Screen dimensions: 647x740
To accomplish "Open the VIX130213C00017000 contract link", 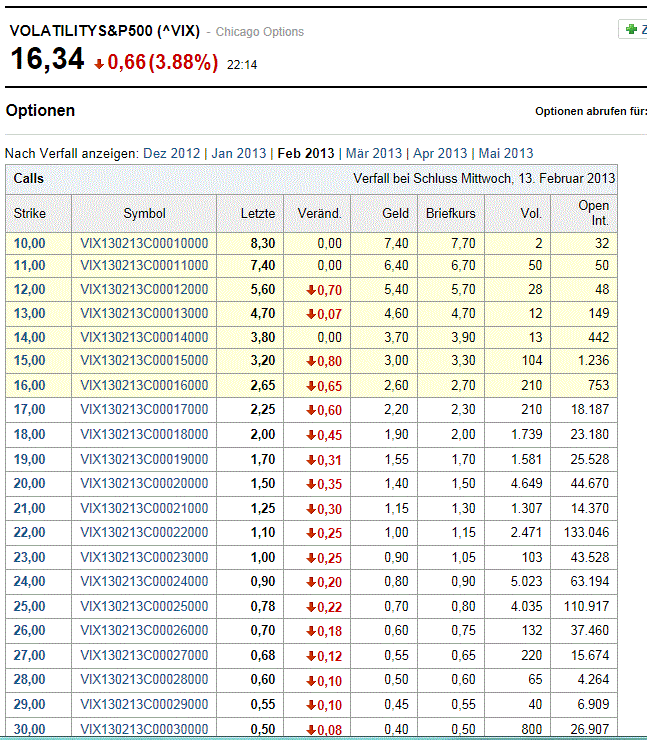I will point(144,411).
